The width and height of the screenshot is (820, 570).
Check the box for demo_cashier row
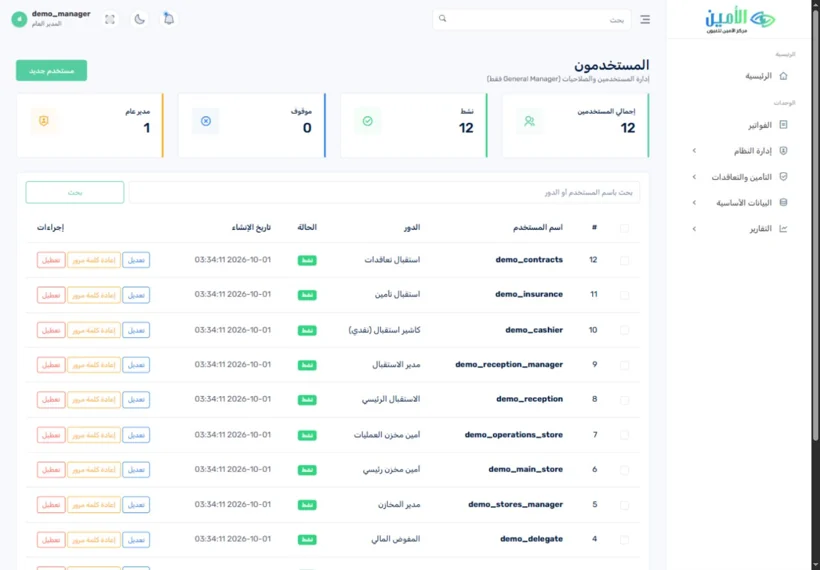624,330
